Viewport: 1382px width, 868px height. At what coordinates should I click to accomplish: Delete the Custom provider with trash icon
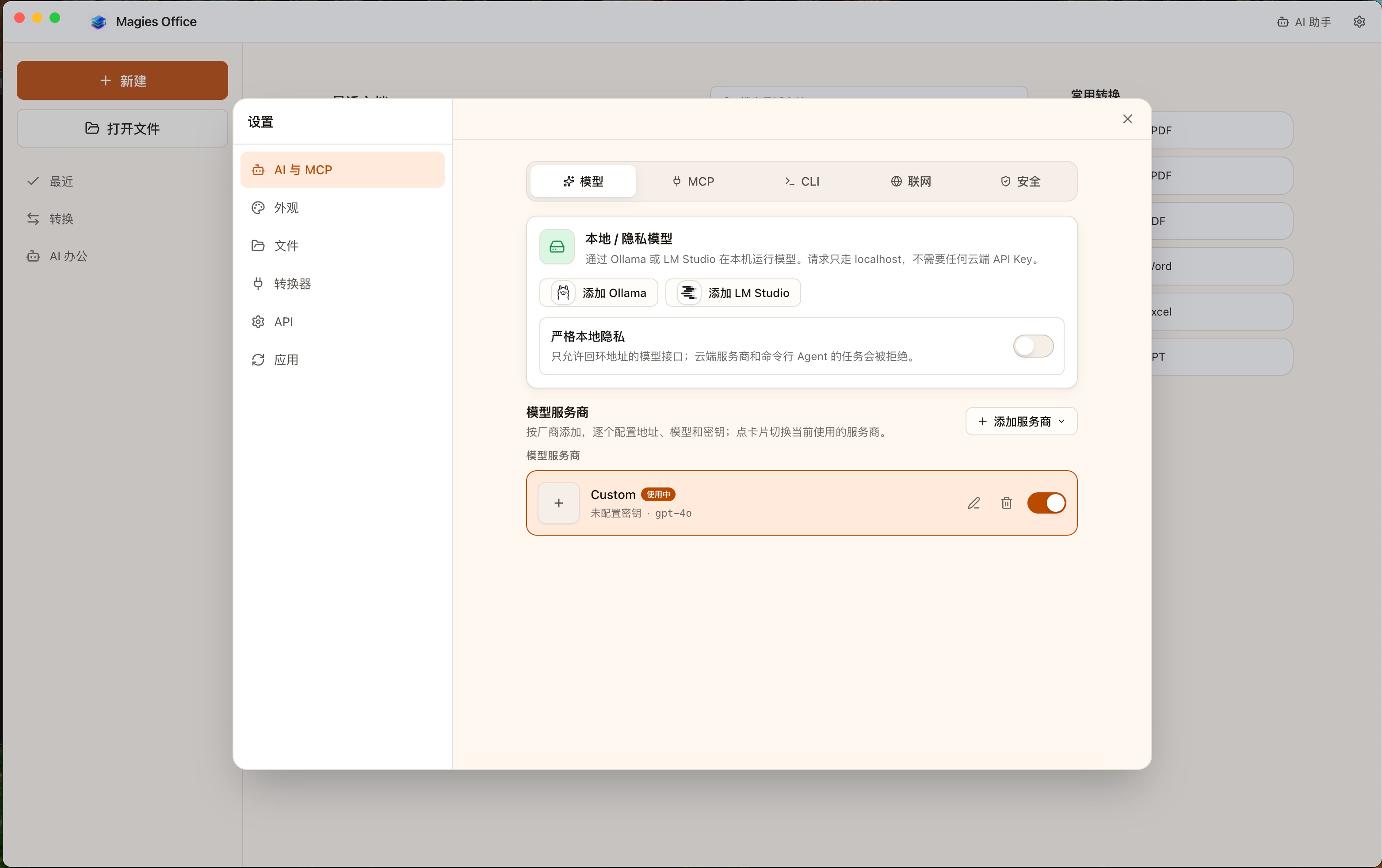(x=1006, y=503)
